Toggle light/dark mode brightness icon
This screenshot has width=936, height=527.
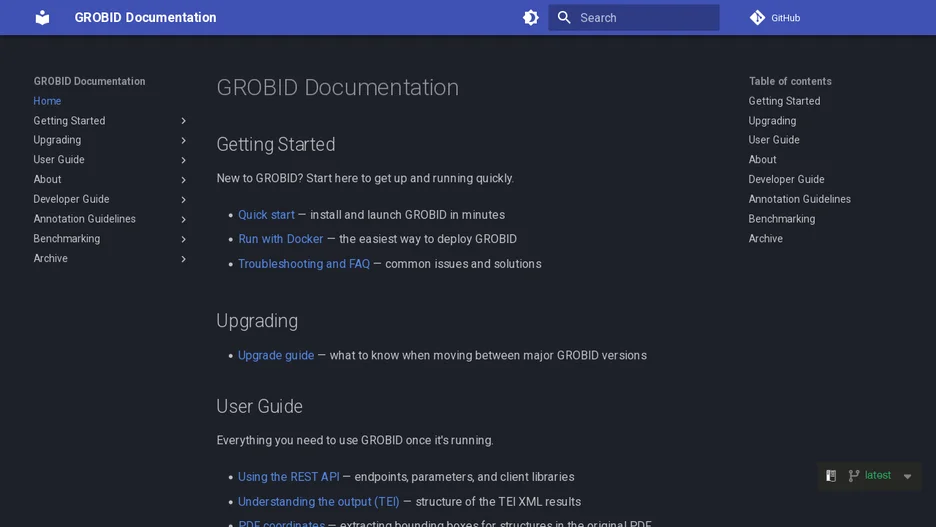[x=531, y=18]
